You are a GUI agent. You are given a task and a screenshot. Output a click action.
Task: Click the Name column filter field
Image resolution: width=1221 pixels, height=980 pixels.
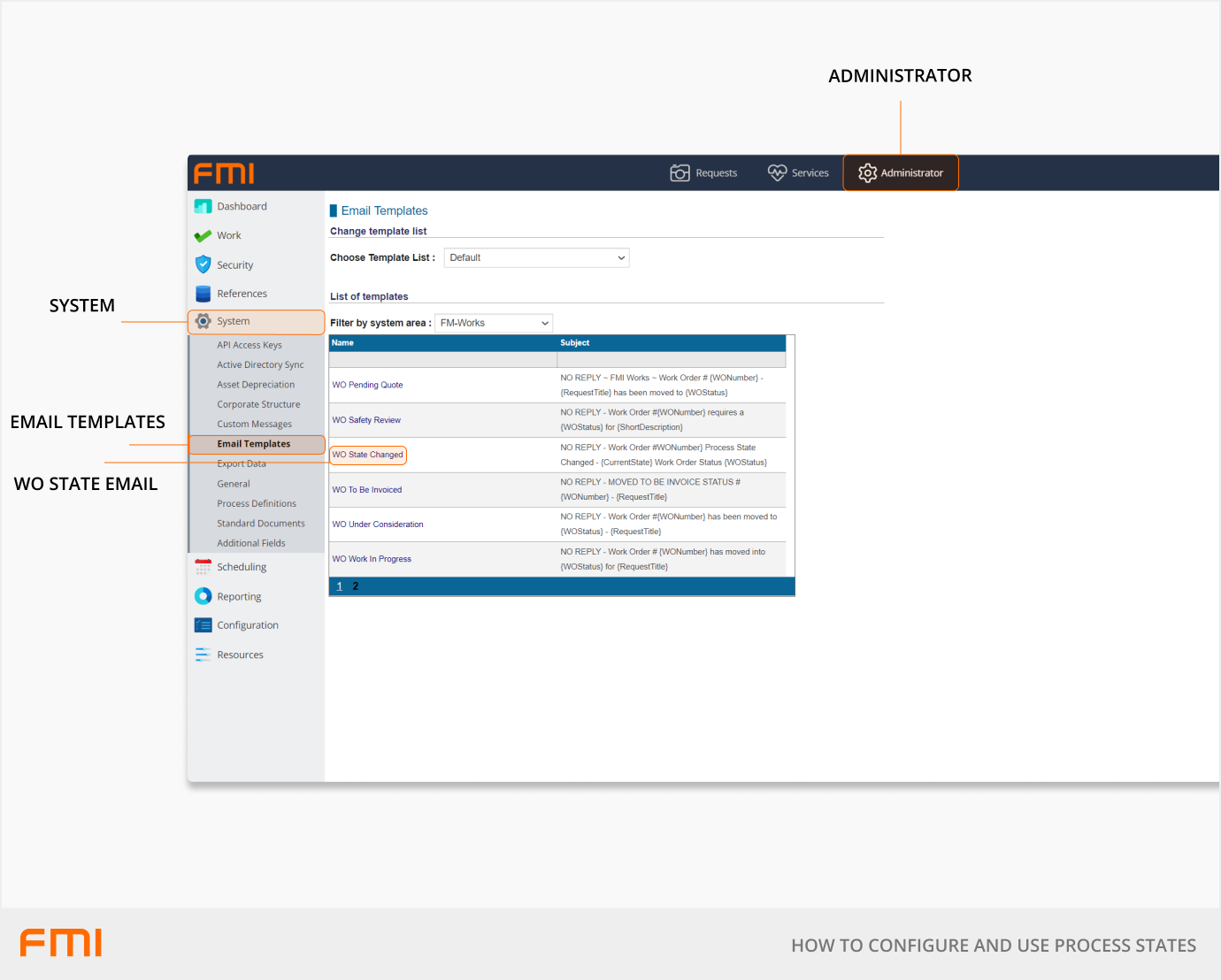click(442, 360)
